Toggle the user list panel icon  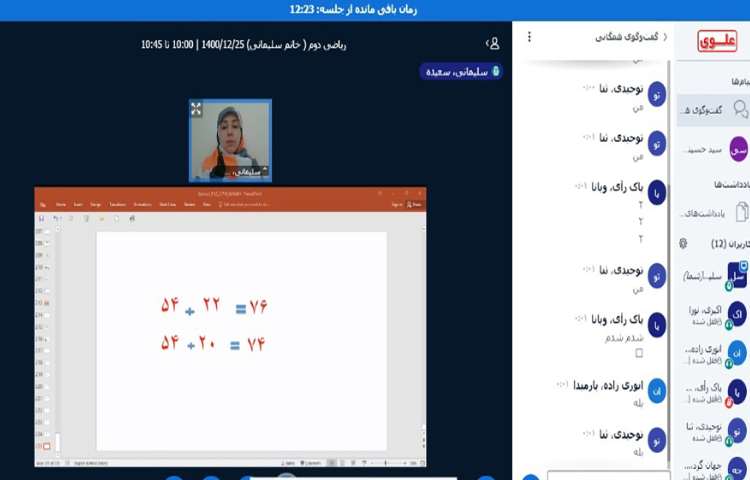click(x=493, y=44)
